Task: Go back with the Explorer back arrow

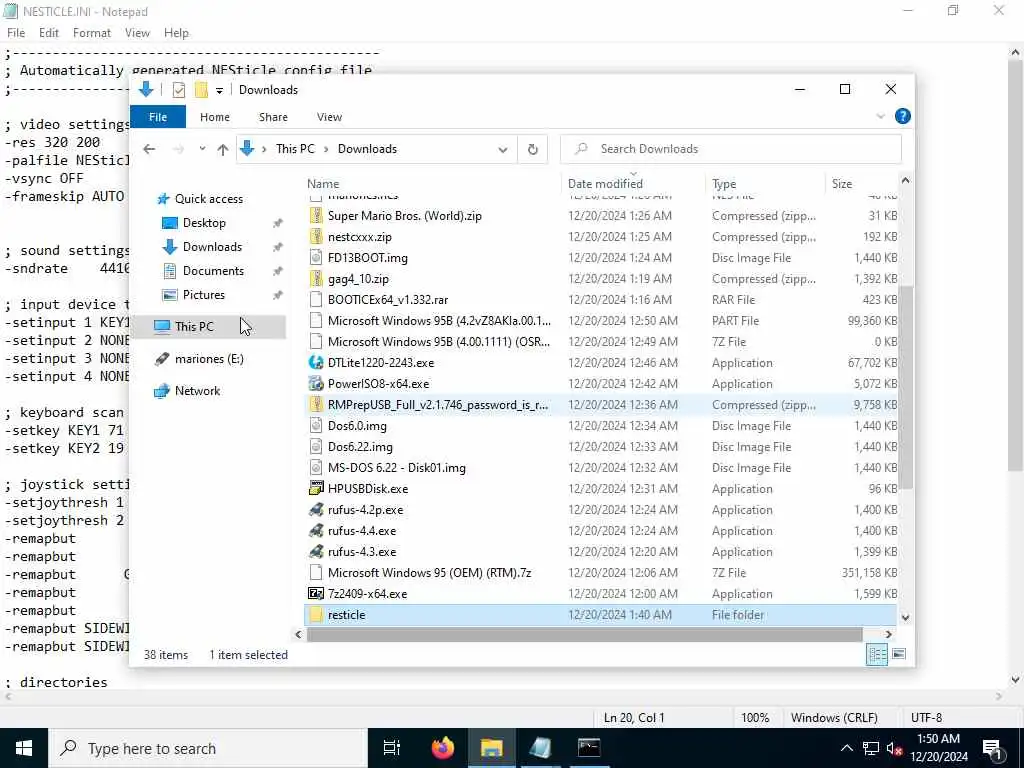Action: coord(150,149)
